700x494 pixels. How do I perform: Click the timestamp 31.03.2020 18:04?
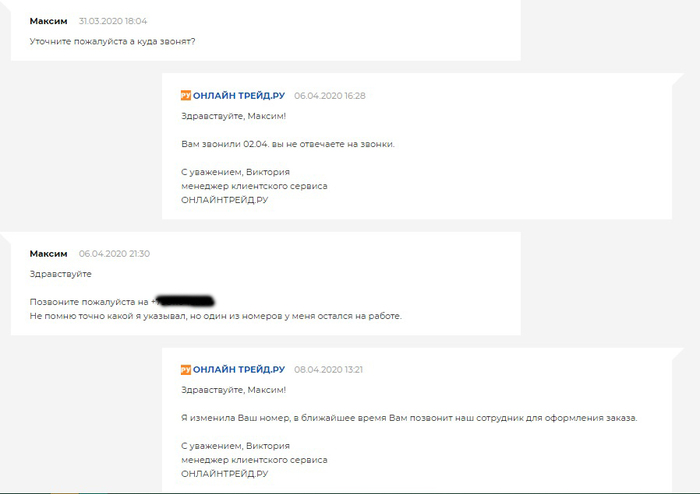point(112,21)
